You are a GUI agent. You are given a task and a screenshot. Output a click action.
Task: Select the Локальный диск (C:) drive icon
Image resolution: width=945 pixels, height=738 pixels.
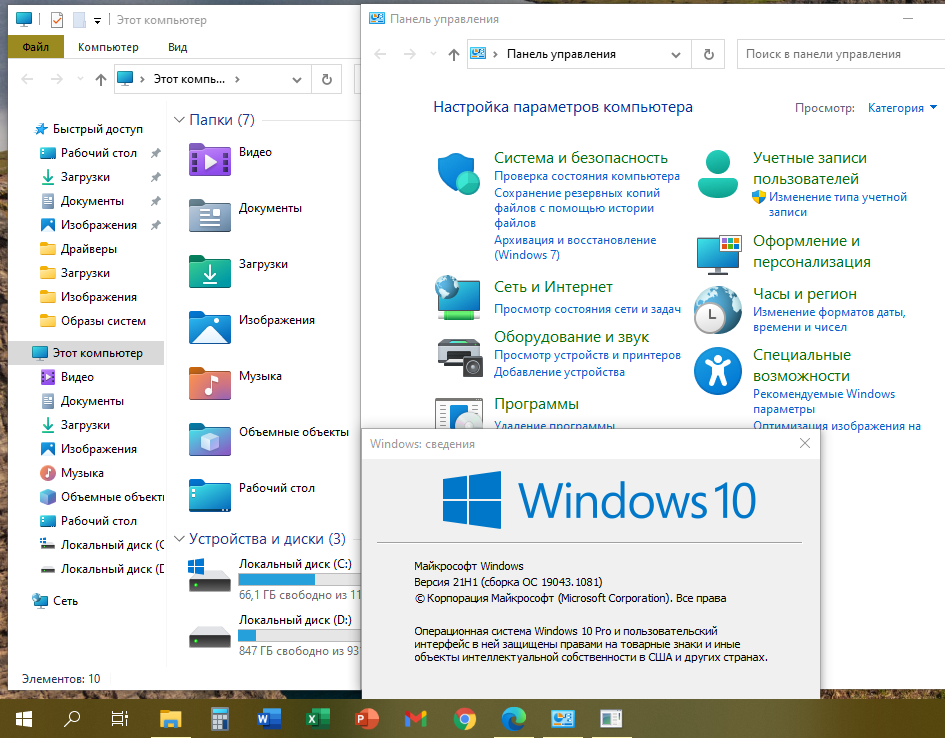tap(209, 575)
